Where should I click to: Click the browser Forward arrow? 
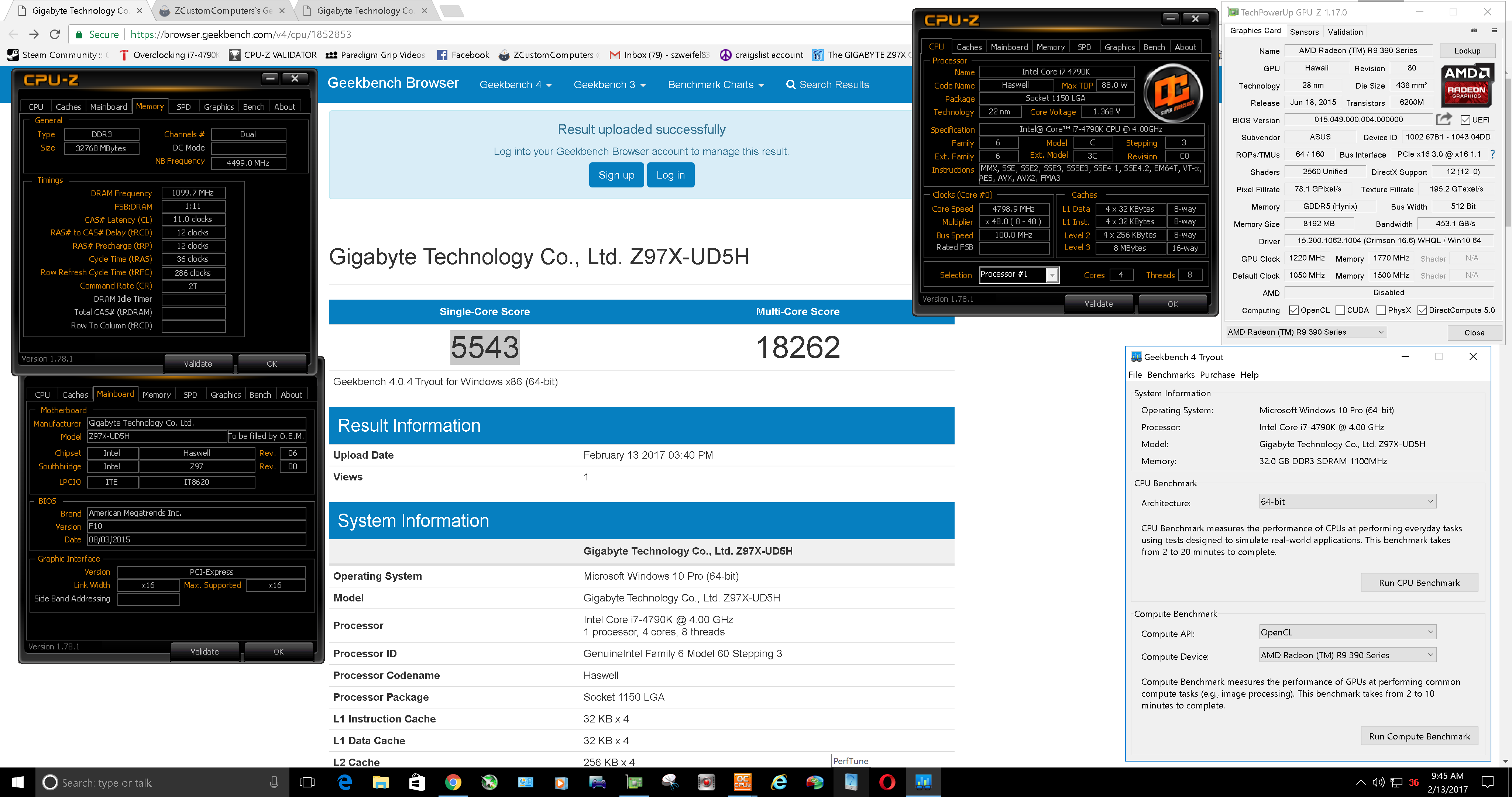point(34,34)
